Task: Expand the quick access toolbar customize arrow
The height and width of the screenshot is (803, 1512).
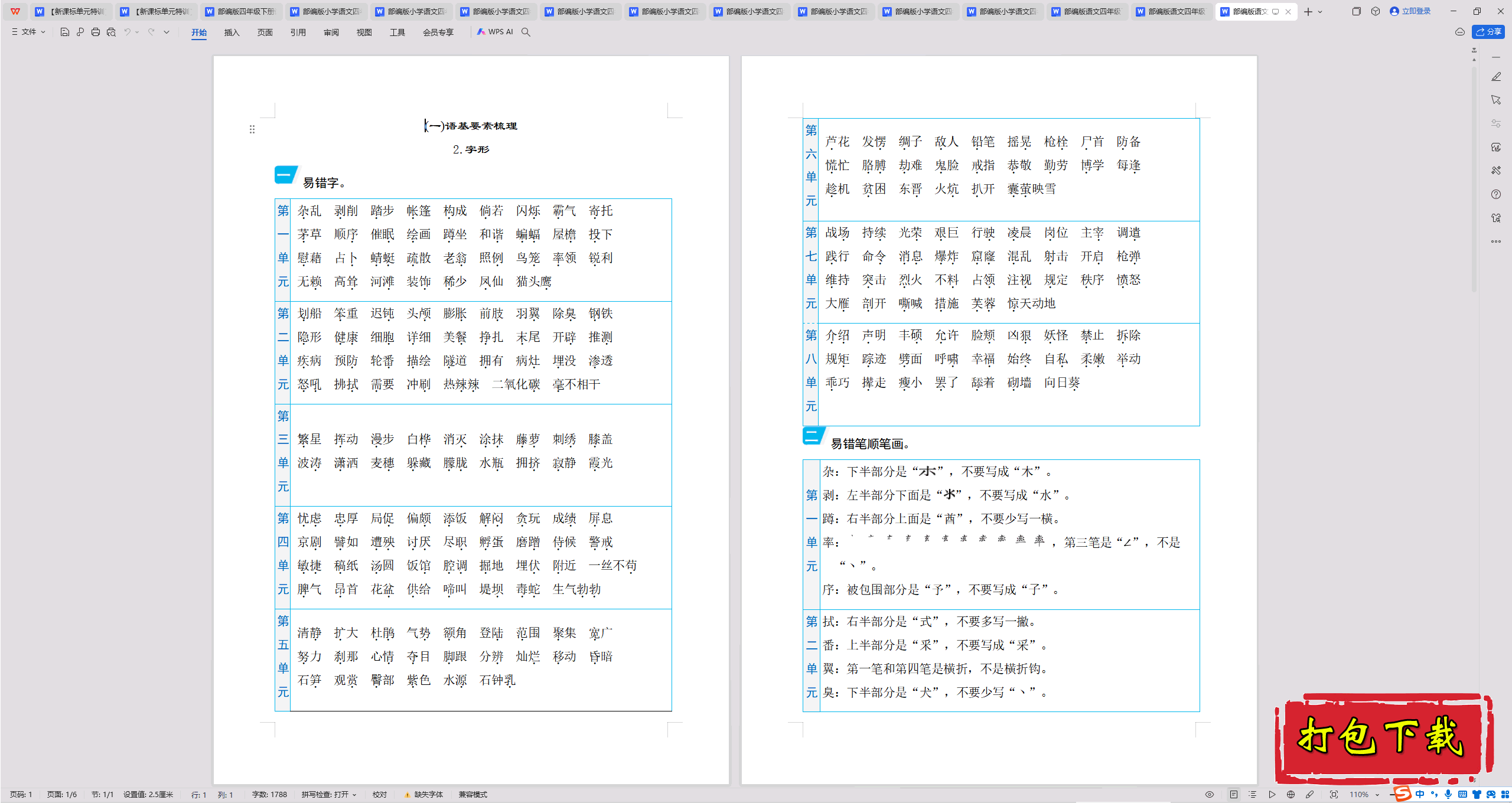Action: click(x=167, y=32)
